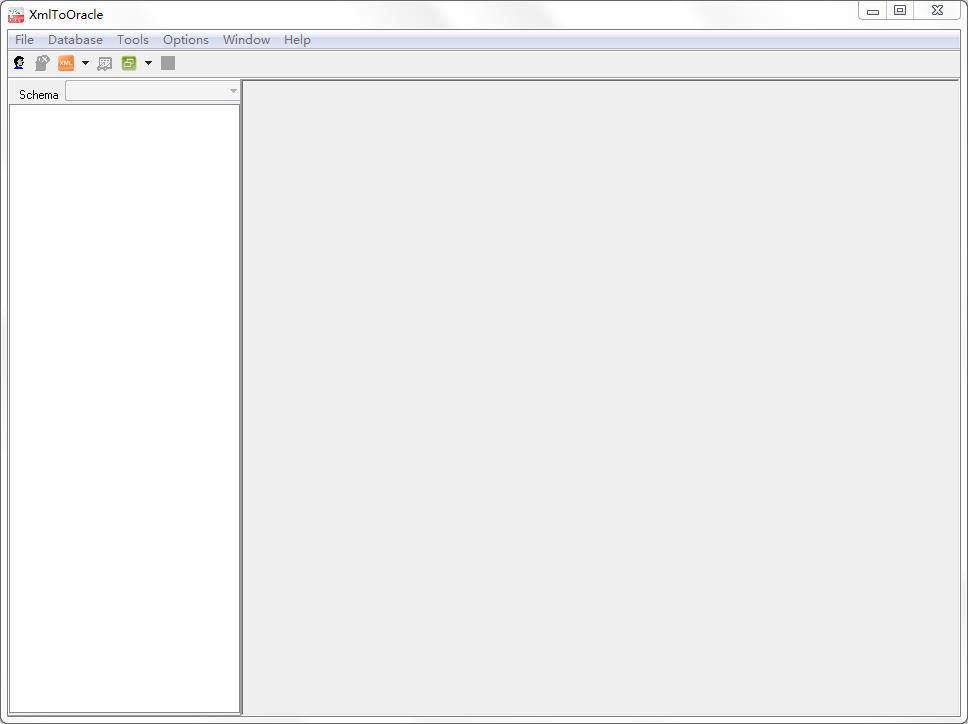Open the Help menu
Screen dimensions: 968x724
[297, 40]
